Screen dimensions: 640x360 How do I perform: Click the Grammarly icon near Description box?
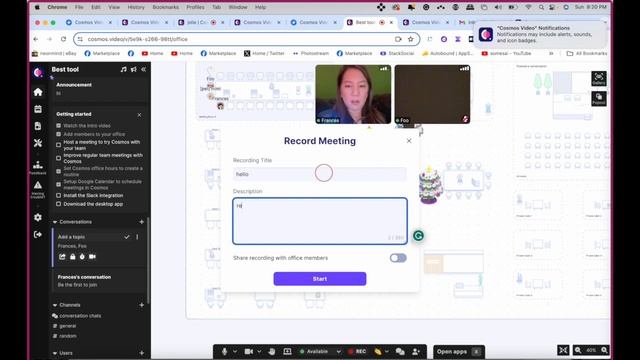418,236
